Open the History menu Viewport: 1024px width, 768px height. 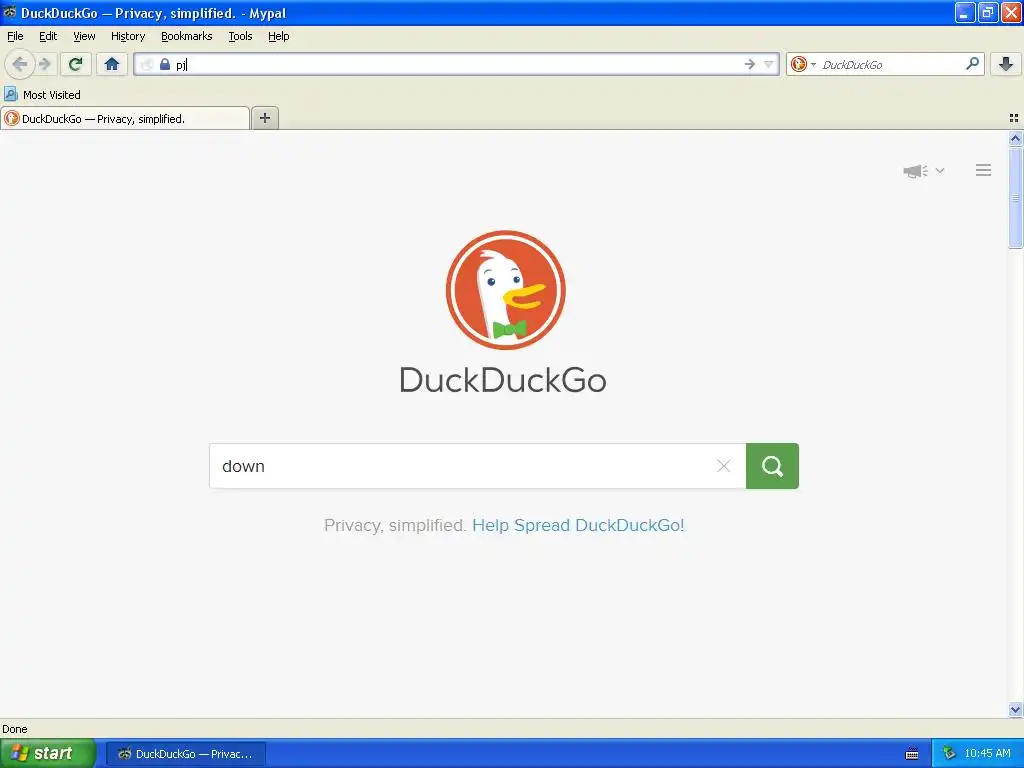128,36
